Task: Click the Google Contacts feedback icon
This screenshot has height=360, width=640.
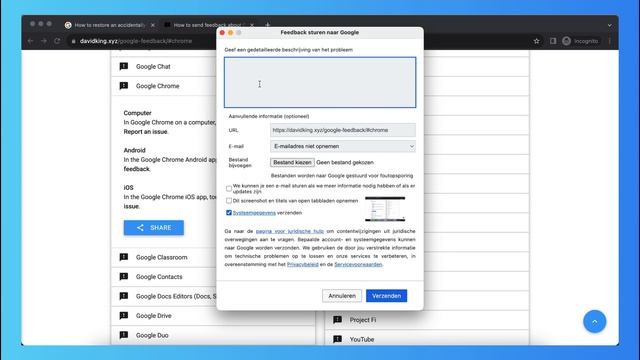Action: click(x=124, y=276)
